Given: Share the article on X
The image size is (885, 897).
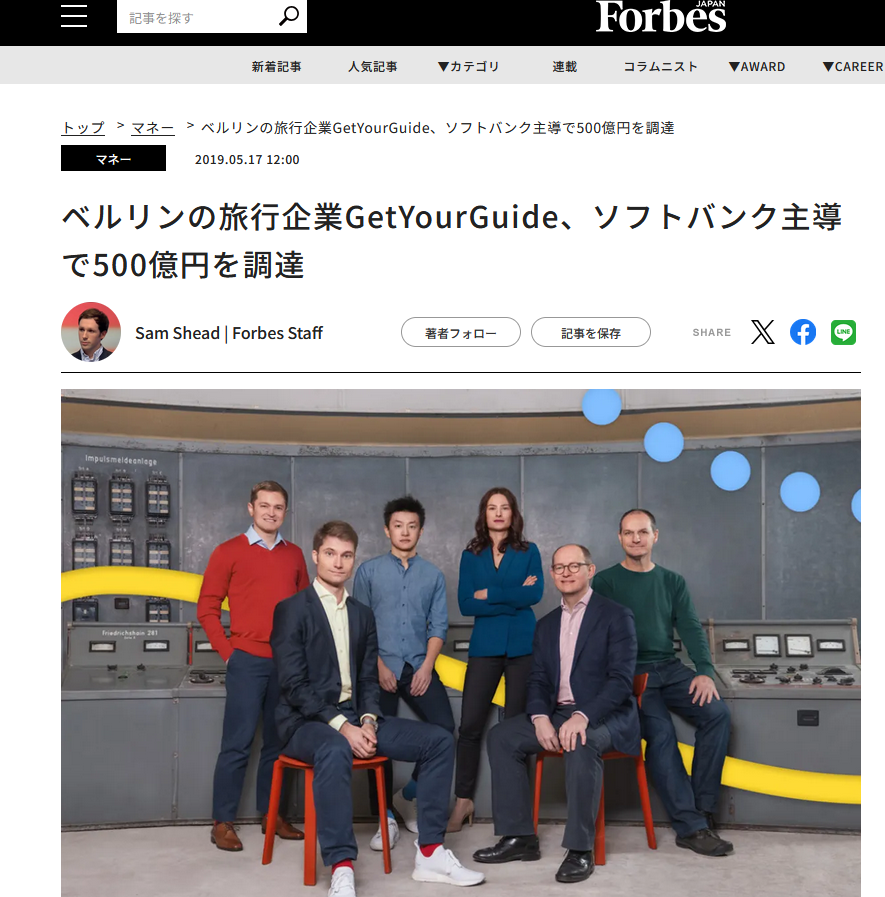Looking at the screenshot, I should [x=763, y=332].
